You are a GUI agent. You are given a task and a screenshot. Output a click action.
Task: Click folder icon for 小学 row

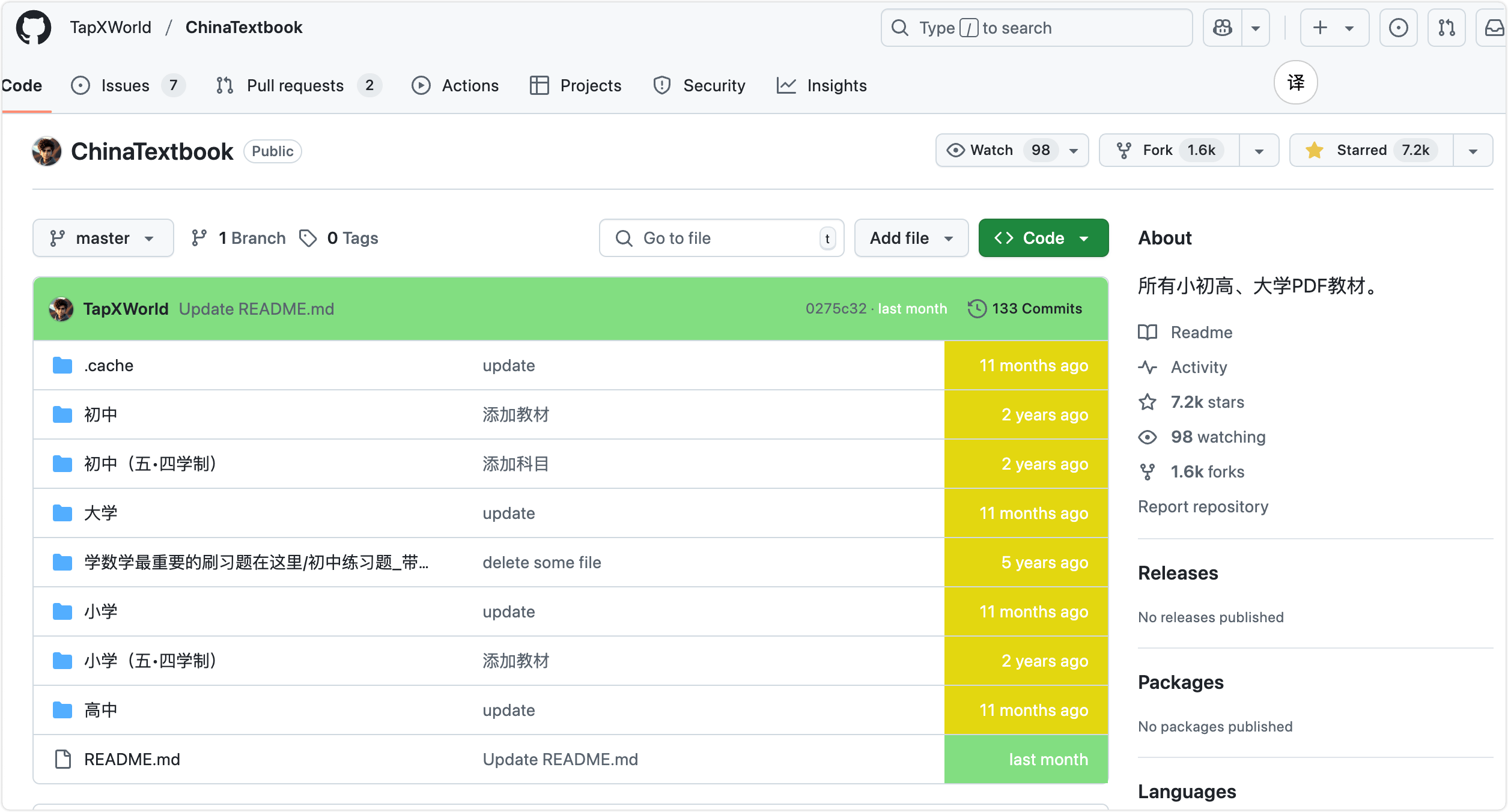[62, 611]
